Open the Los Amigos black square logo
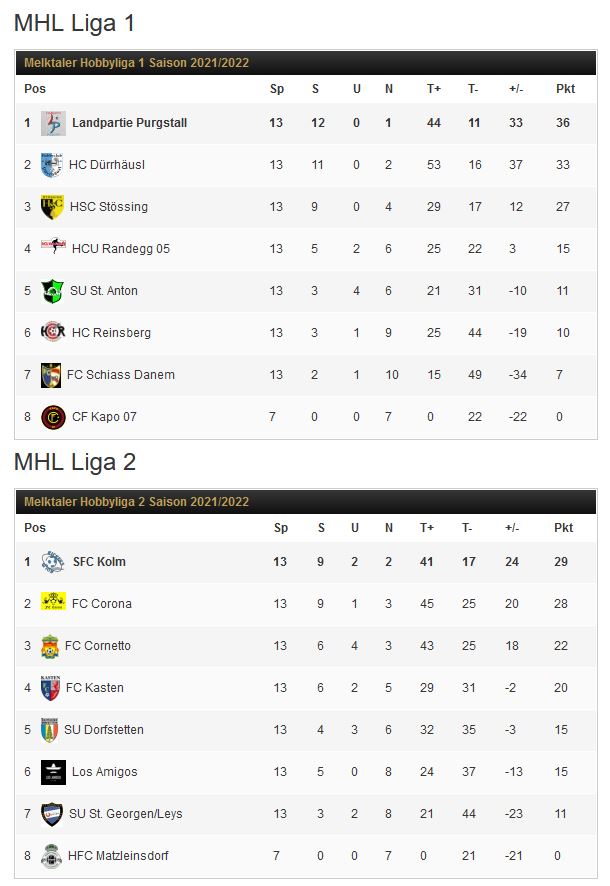The image size is (610, 886). click(x=53, y=772)
